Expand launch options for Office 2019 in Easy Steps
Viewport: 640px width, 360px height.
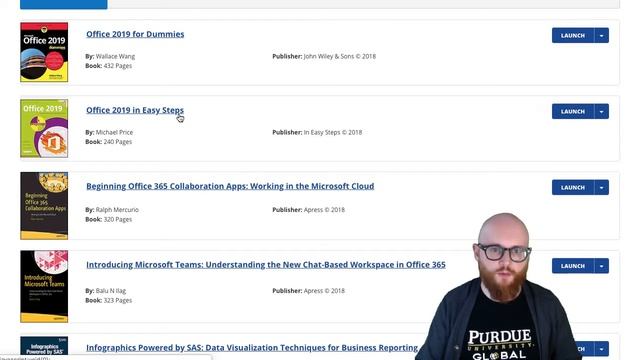tap(602, 111)
